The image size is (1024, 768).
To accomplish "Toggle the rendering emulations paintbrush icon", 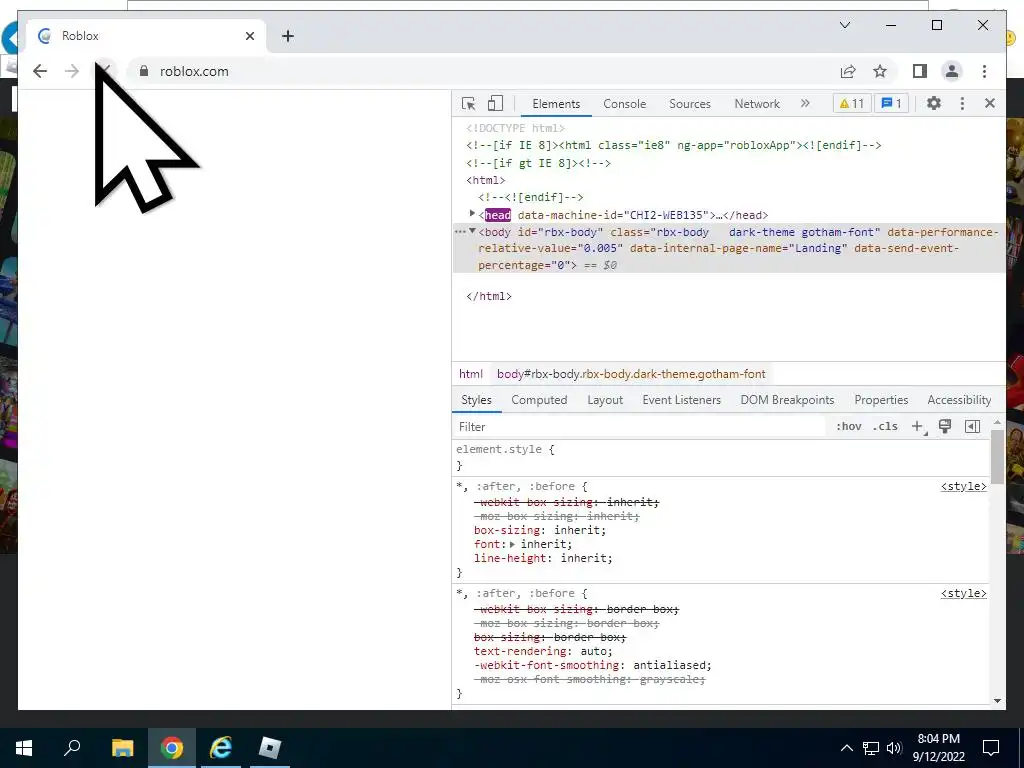I will coord(944,426).
